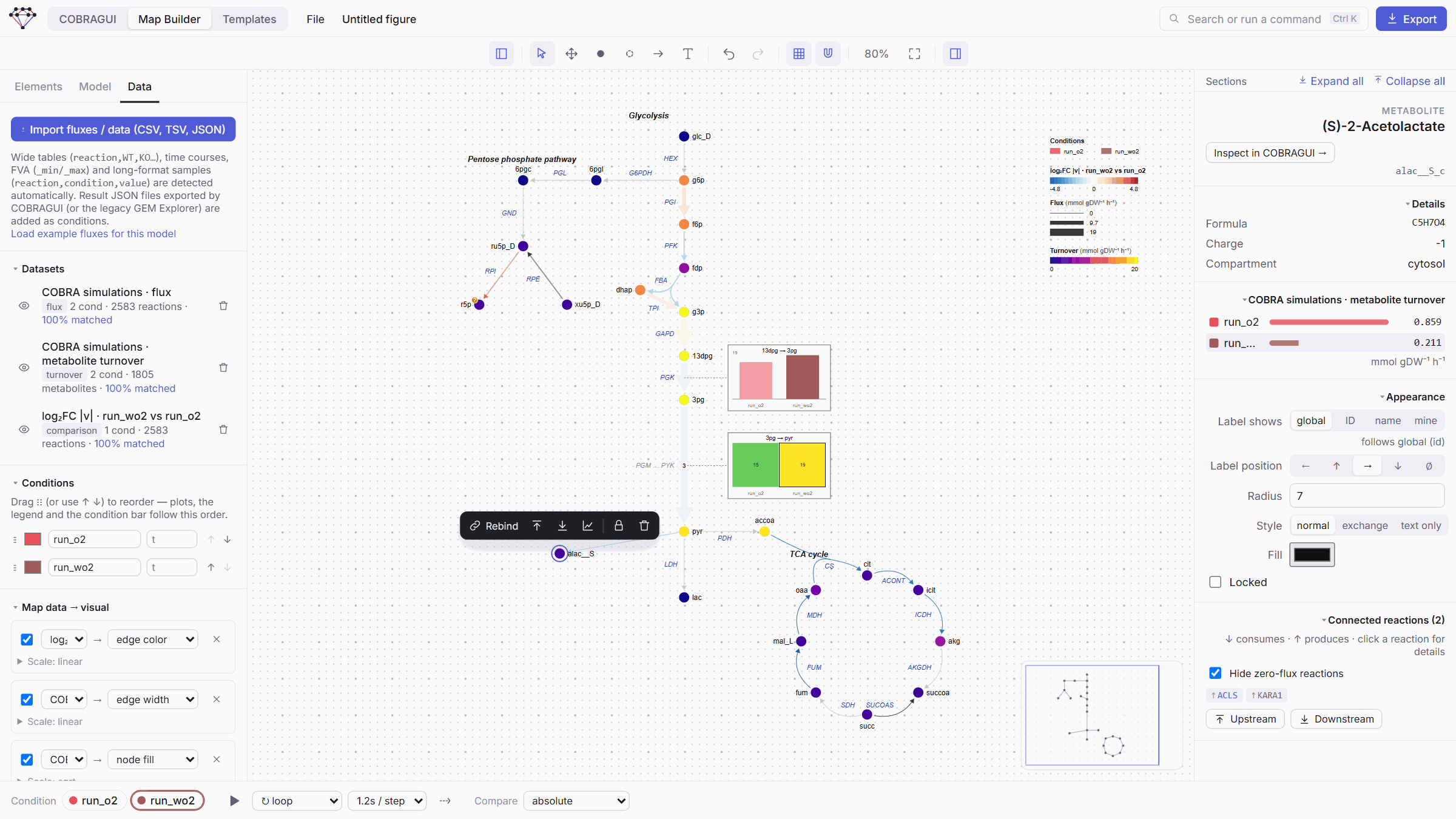Open plot chart icon in floating toolbar
The width and height of the screenshot is (1456, 819).
pos(588,525)
